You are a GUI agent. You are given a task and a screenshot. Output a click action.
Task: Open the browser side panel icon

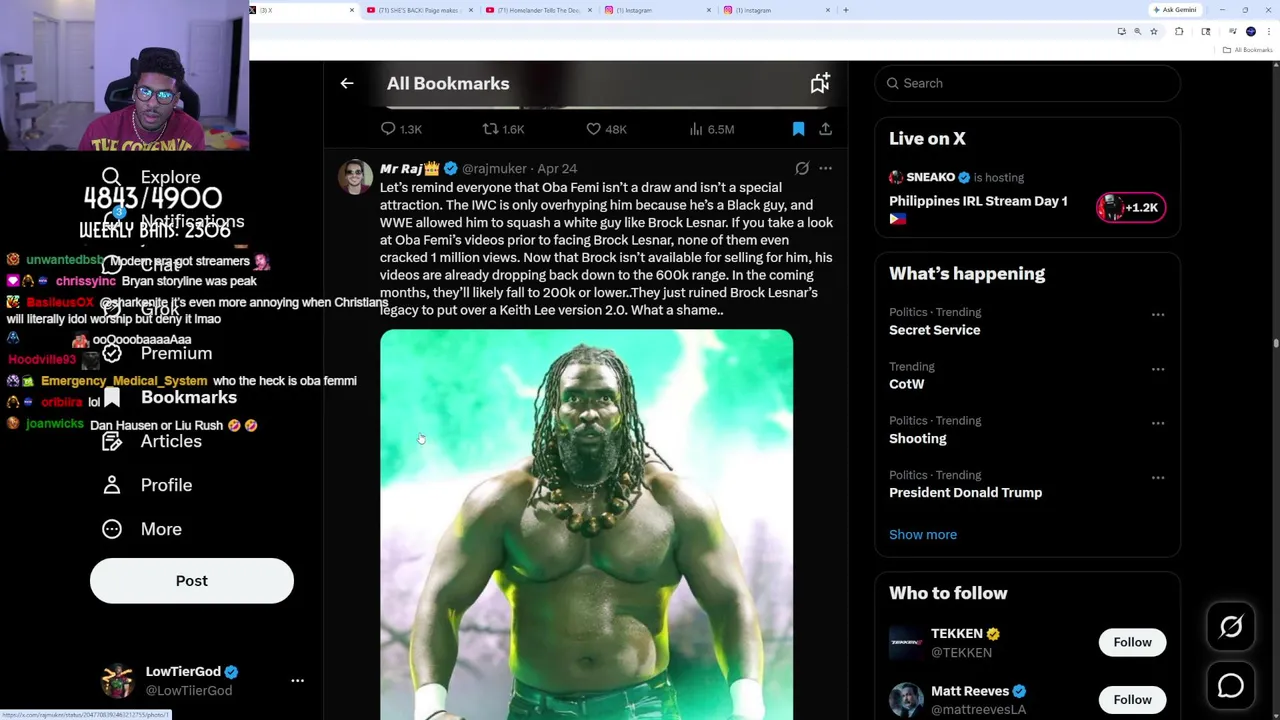[1206, 32]
